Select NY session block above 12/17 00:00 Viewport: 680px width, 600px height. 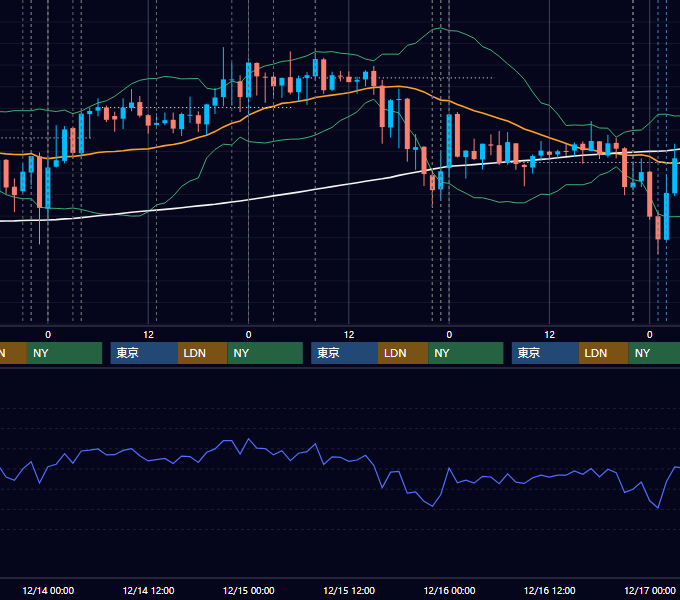tap(654, 353)
